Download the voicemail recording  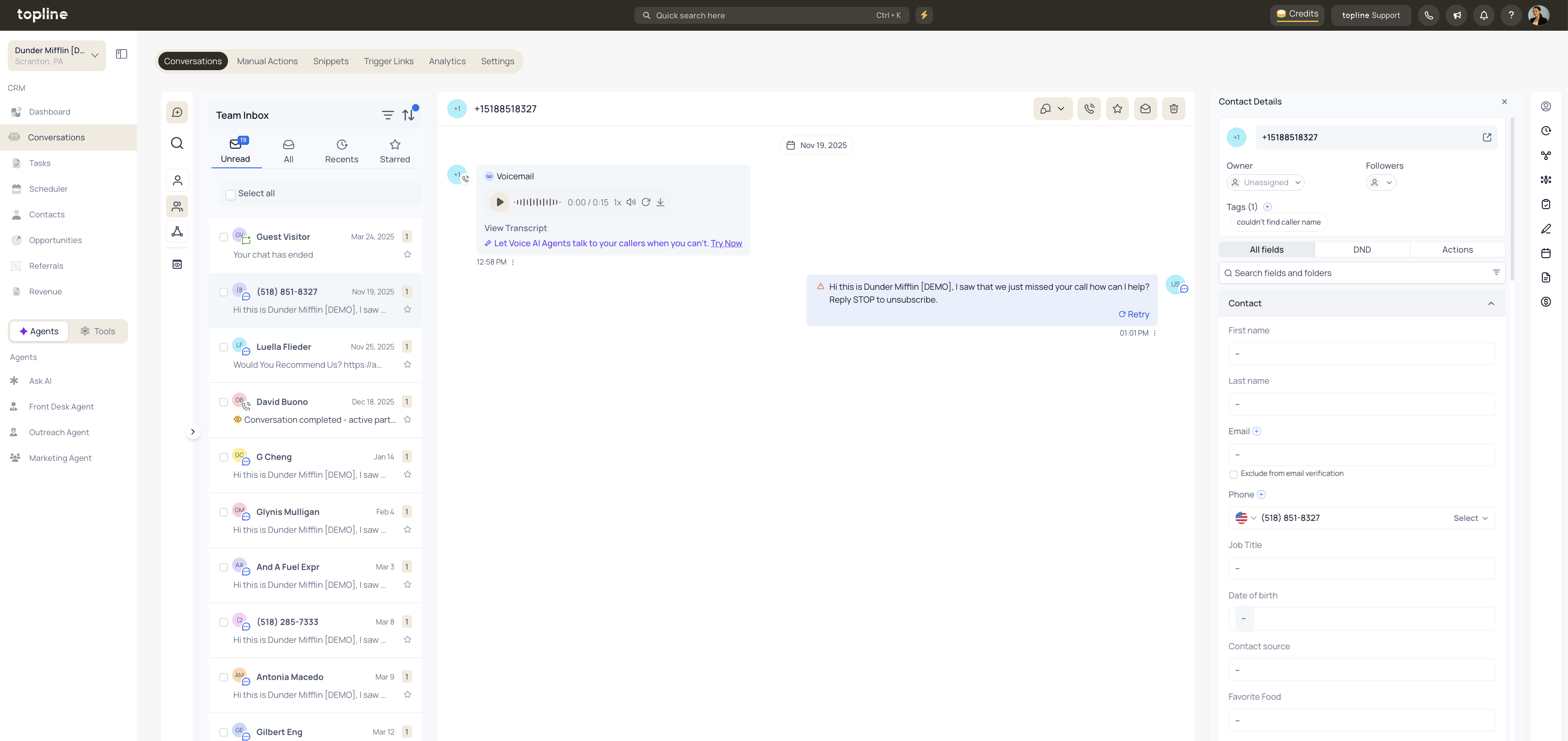660,202
